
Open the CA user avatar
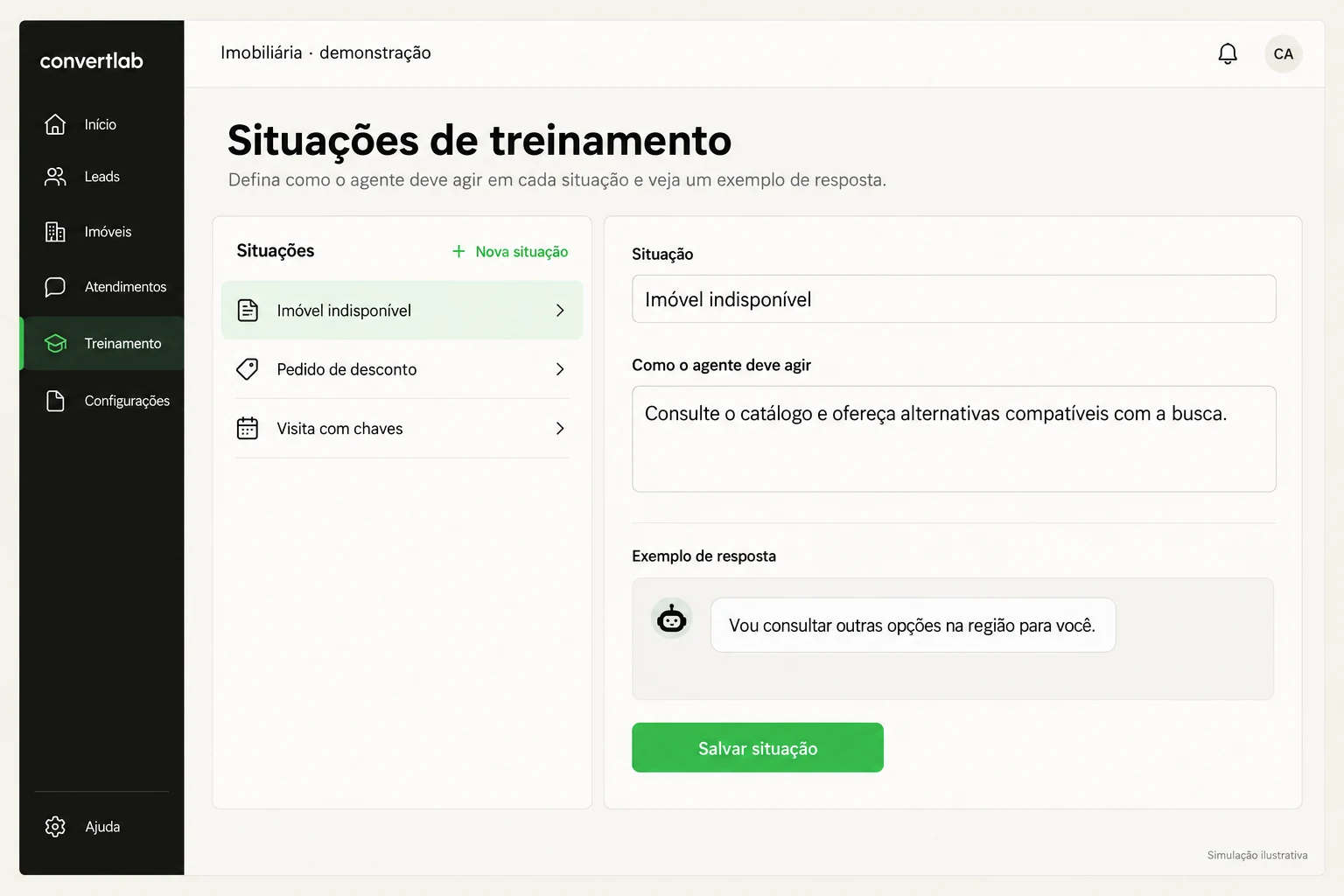tap(1284, 54)
